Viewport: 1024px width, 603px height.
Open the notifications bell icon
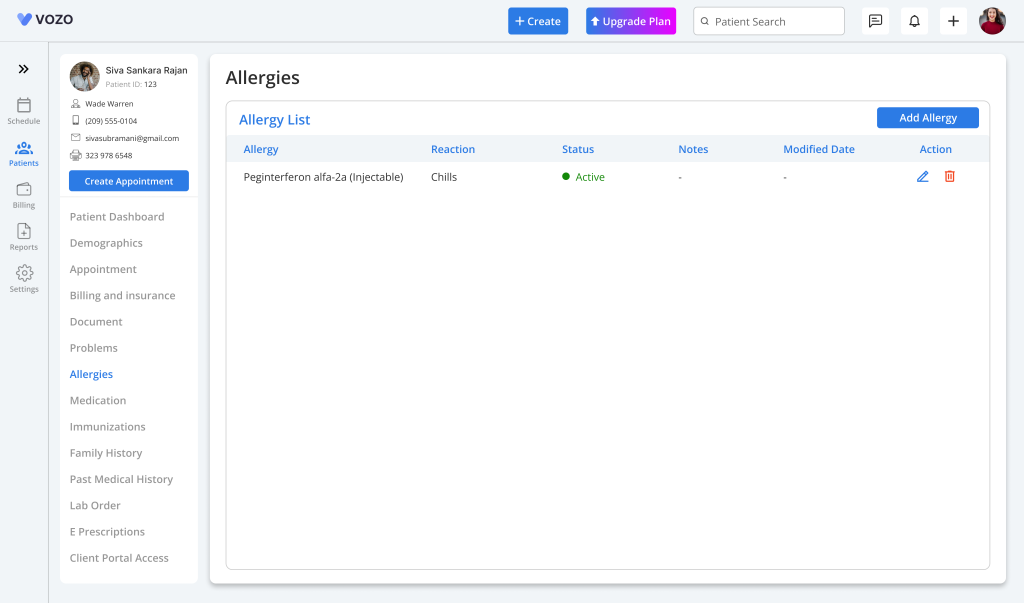[x=914, y=21]
